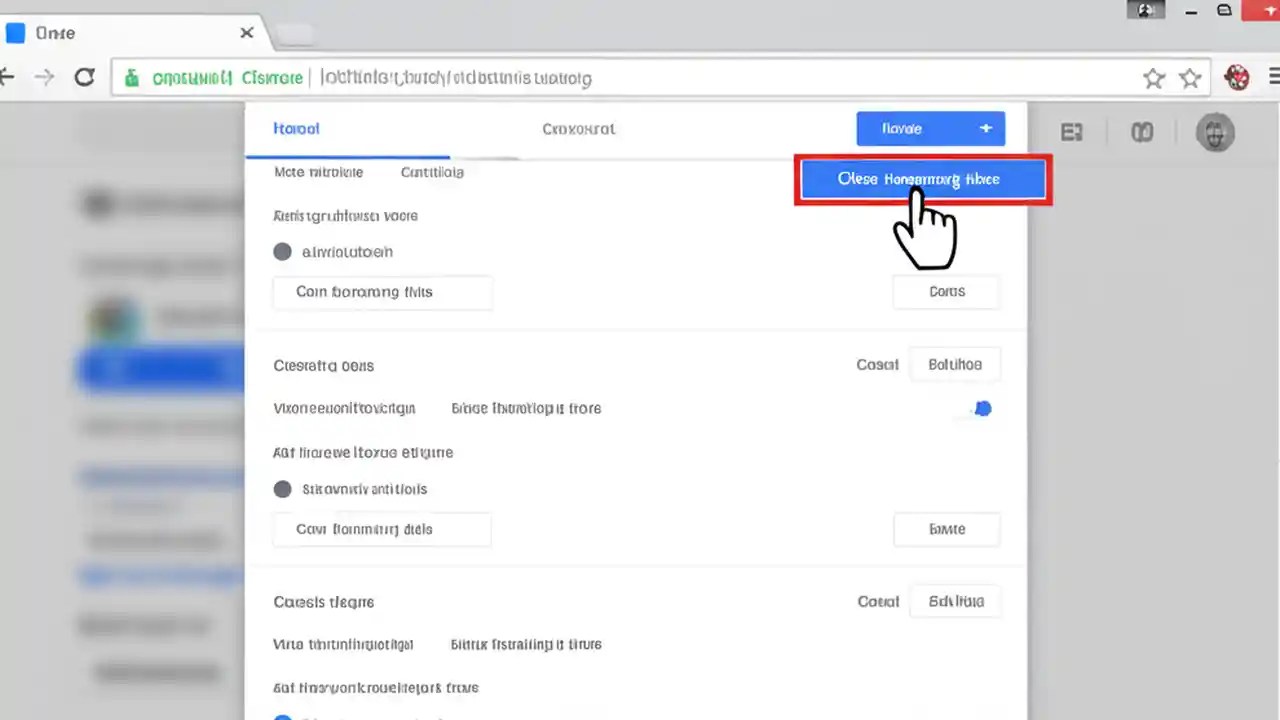Click the blue button outlined in red
The height and width of the screenshot is (720, 1280).
pos(920,179)
